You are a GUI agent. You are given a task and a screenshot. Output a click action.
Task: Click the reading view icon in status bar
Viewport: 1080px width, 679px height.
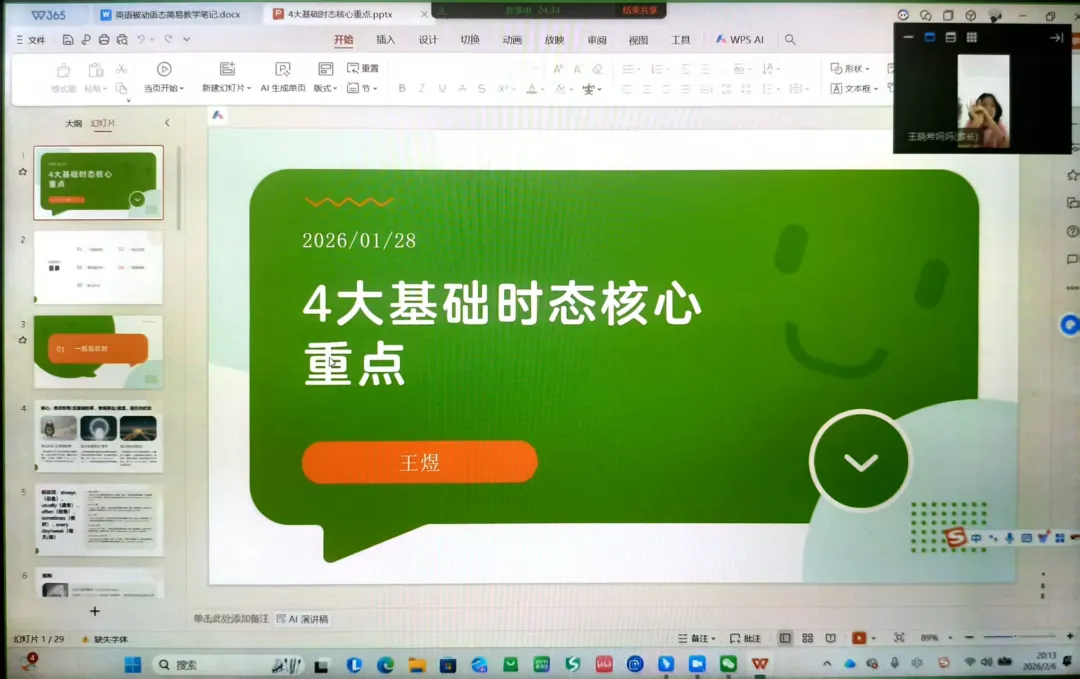click(831, 638)
